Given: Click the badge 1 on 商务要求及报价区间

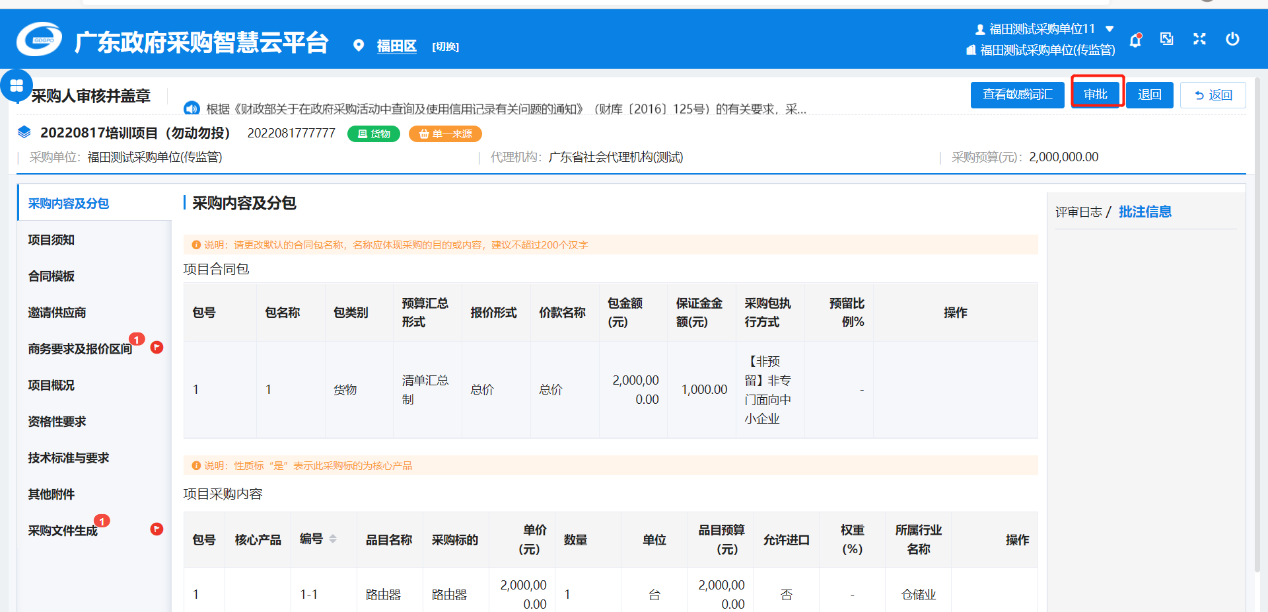Looking at the screenshot, I should click(137, 339).
